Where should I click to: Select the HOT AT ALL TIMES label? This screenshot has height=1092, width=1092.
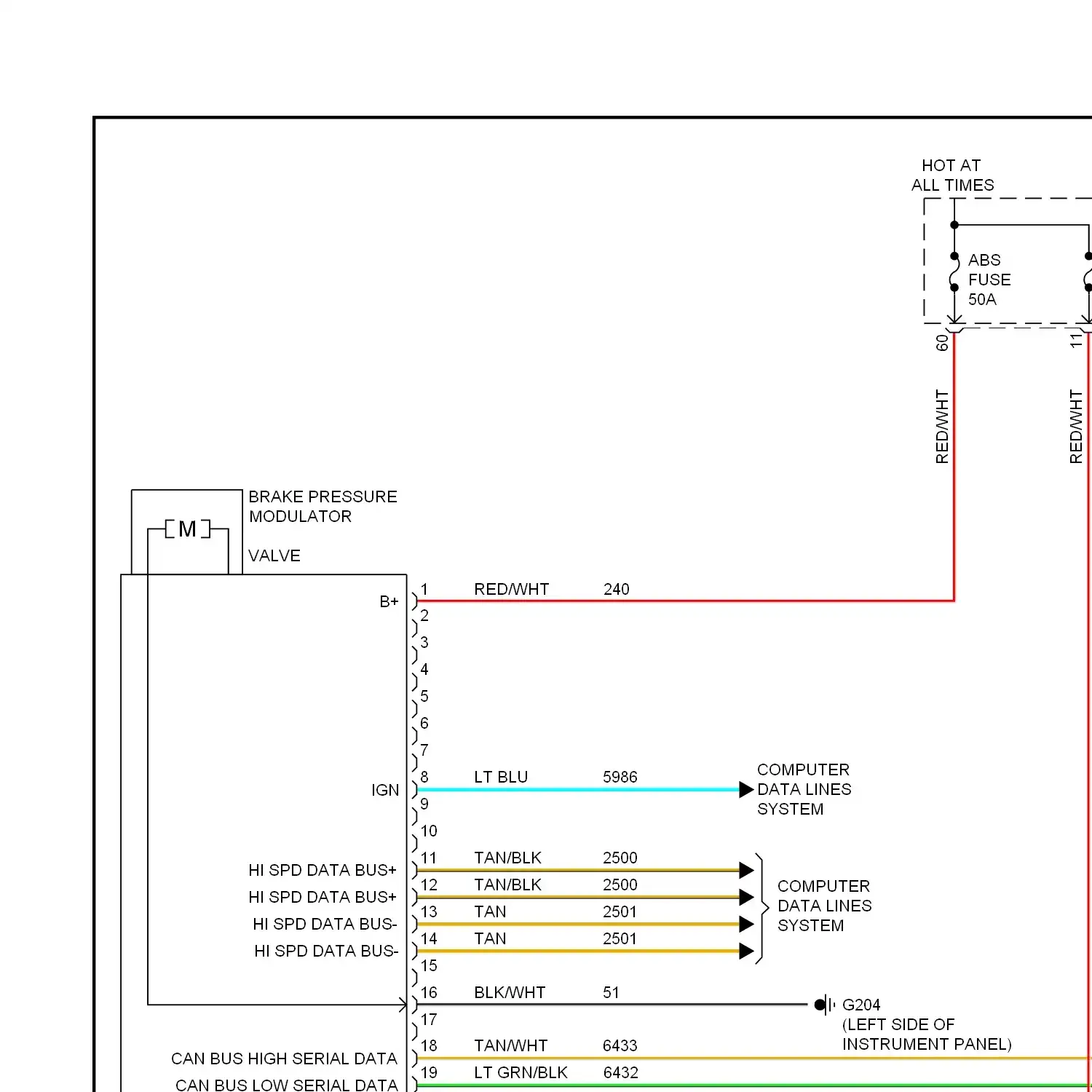pyautogui.click(x=952, y=175)
